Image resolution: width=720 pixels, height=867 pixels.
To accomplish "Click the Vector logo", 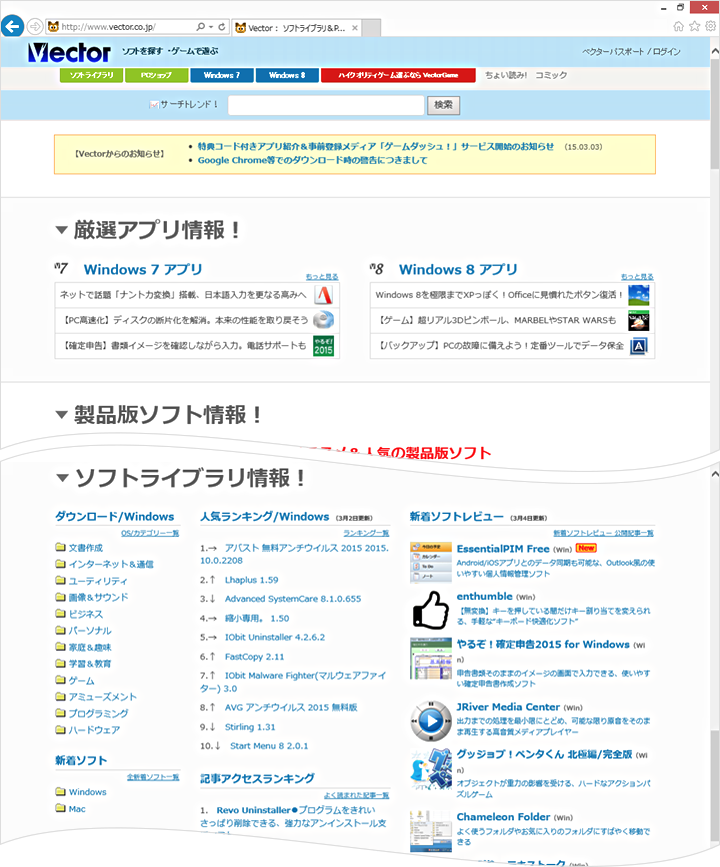I will pos(69,53).
